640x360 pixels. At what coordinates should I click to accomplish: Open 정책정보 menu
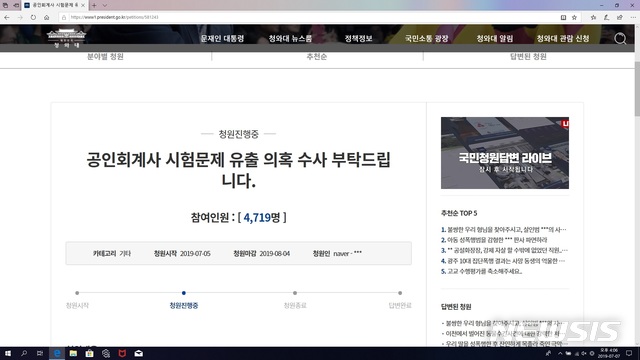[x=358, y=38]
